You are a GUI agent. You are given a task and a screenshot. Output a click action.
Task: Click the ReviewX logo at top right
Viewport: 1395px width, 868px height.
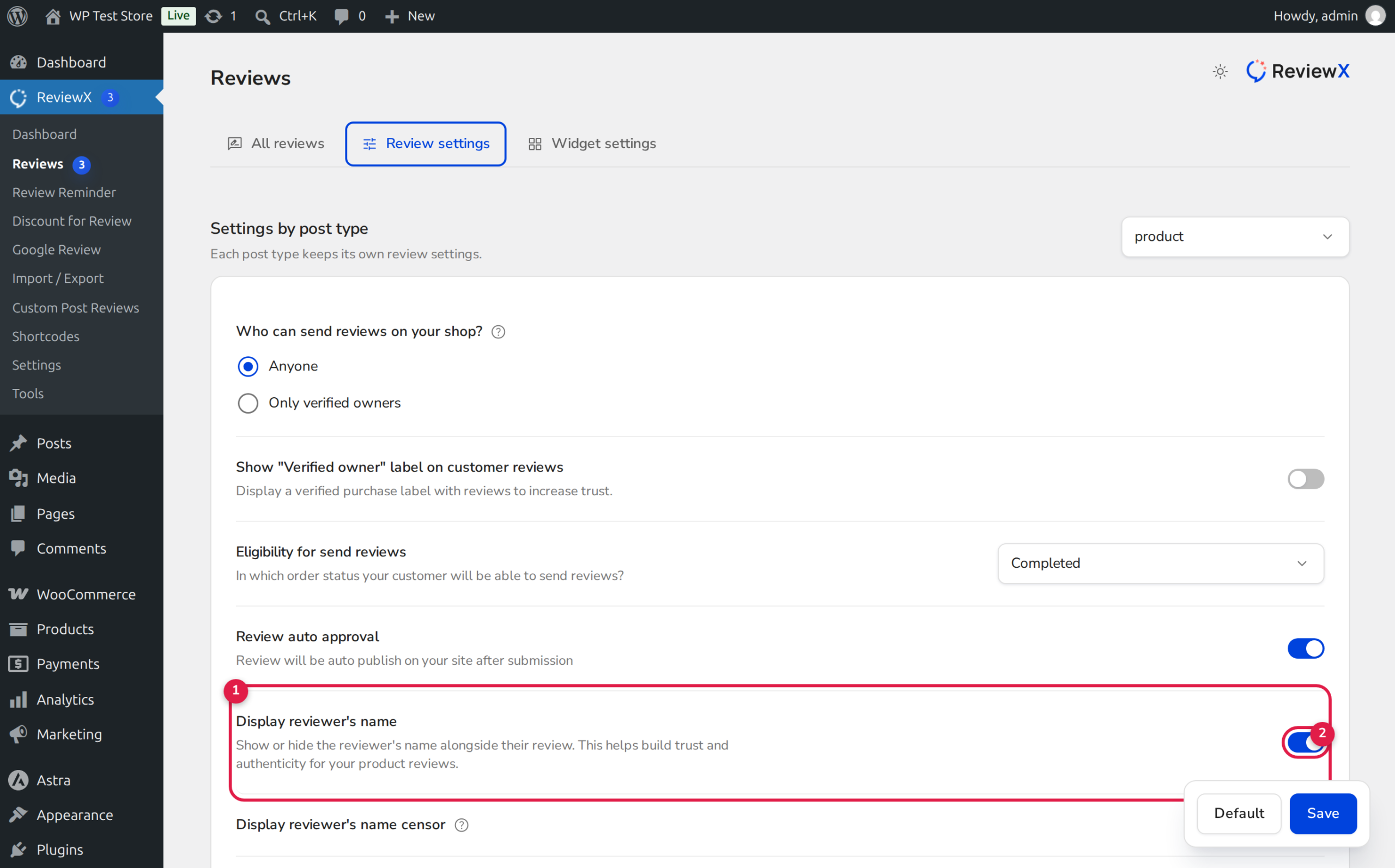(x=1297, y=71)
